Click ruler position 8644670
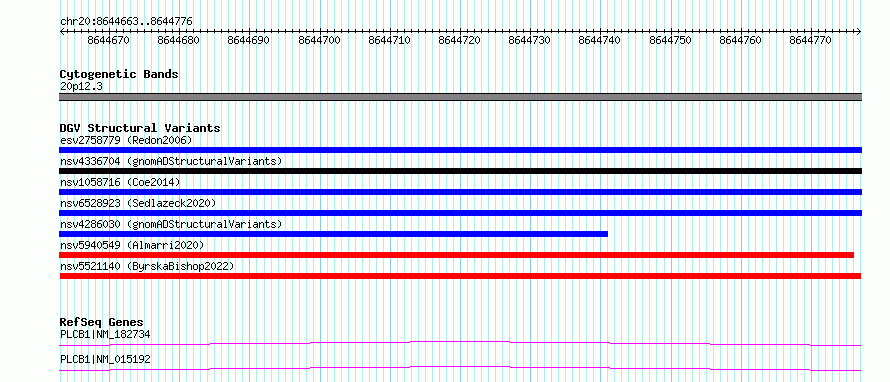Screen dimensions: 890x382 pos(108,40)
